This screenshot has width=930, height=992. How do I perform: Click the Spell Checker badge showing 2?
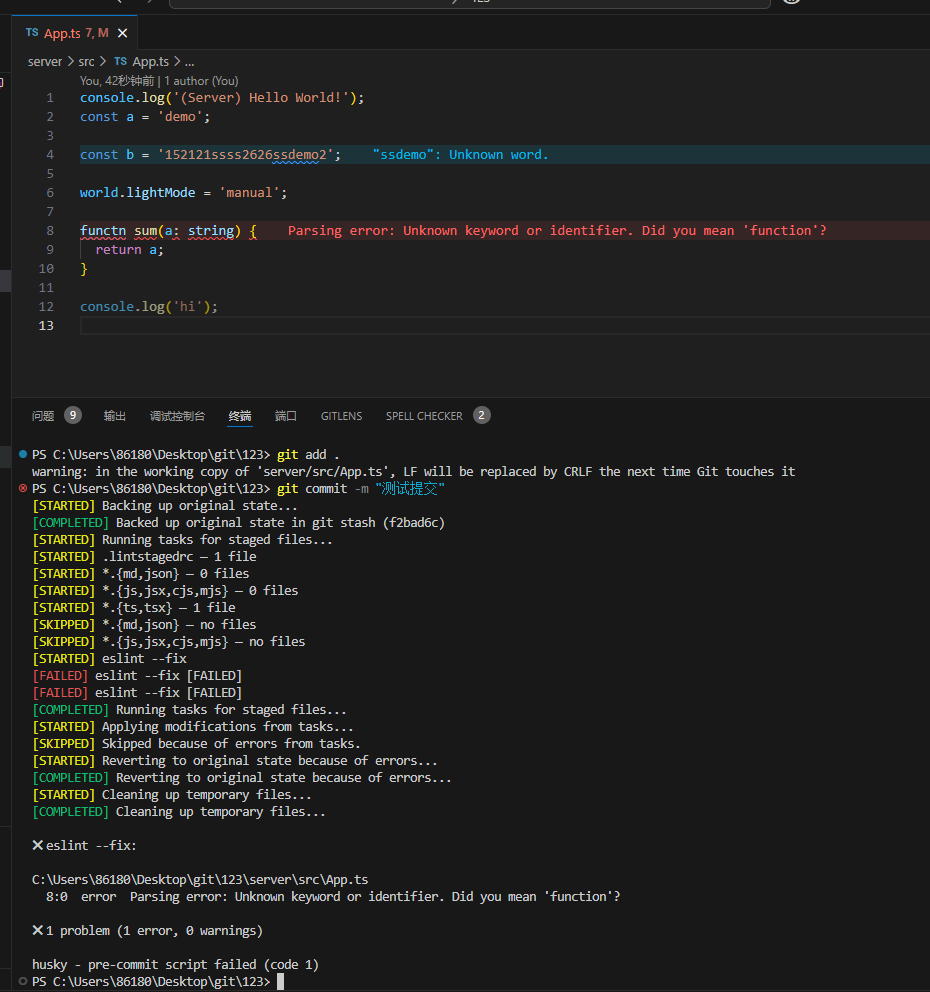[482, 415]
